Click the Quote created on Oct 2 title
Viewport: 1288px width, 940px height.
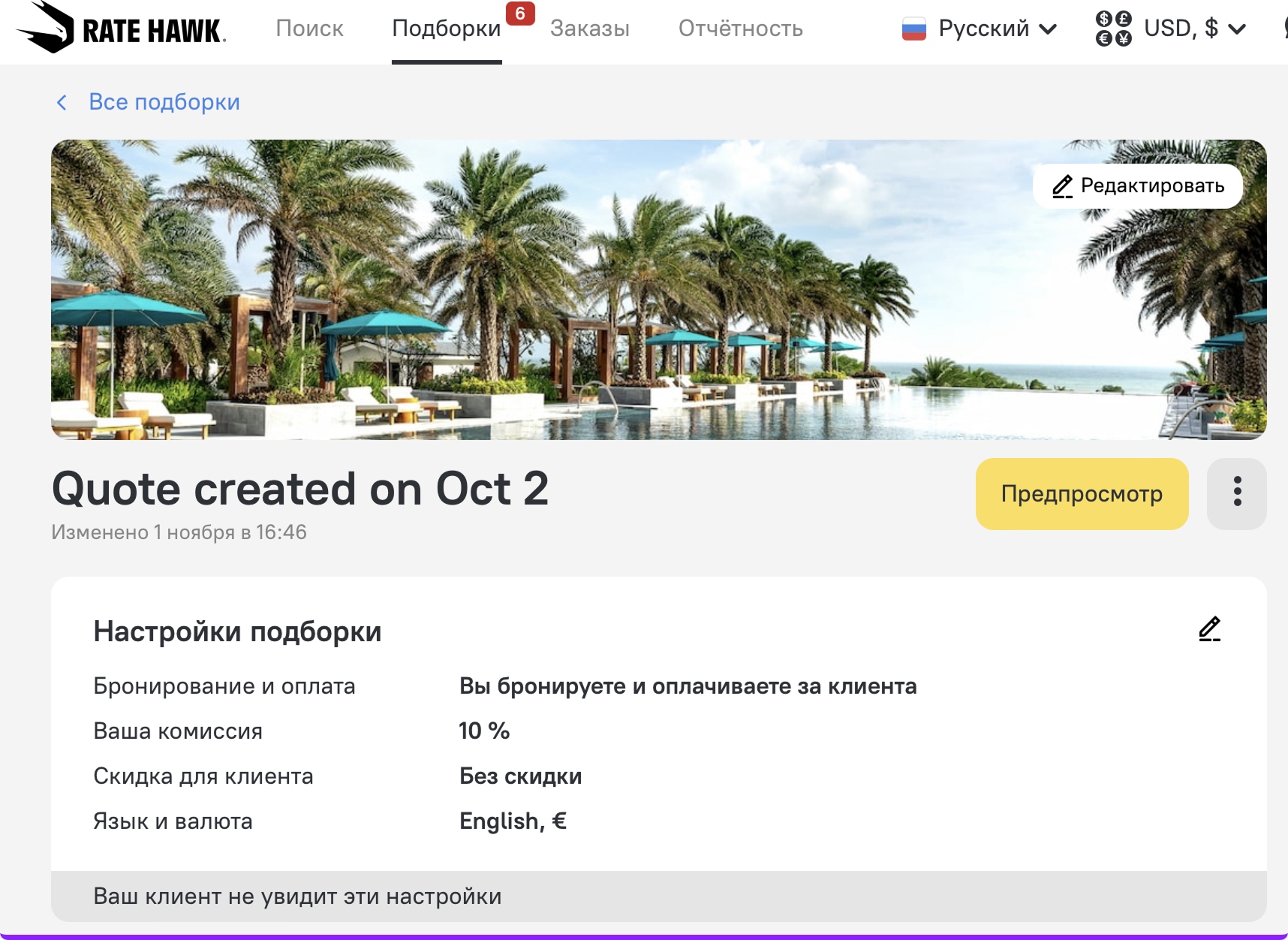point(300,489)
